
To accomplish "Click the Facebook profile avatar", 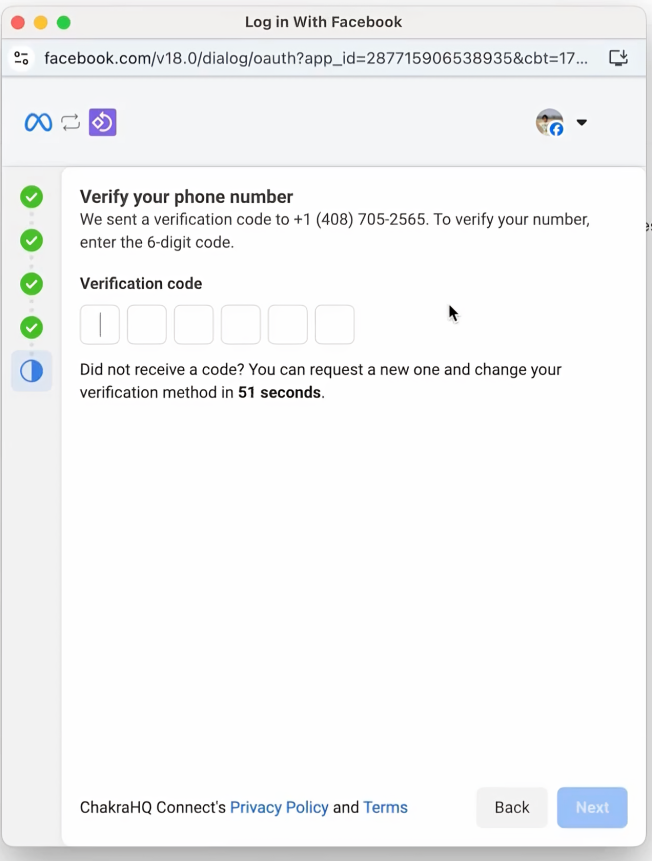I will [x=550, y=122].
